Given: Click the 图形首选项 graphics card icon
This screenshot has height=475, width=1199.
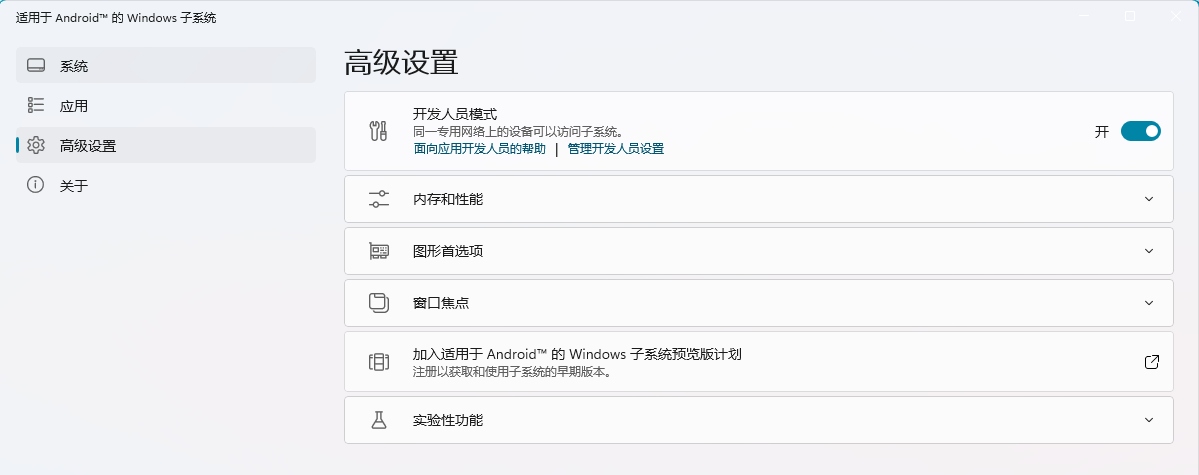Looking at the screenshot, I should (379, 251).
